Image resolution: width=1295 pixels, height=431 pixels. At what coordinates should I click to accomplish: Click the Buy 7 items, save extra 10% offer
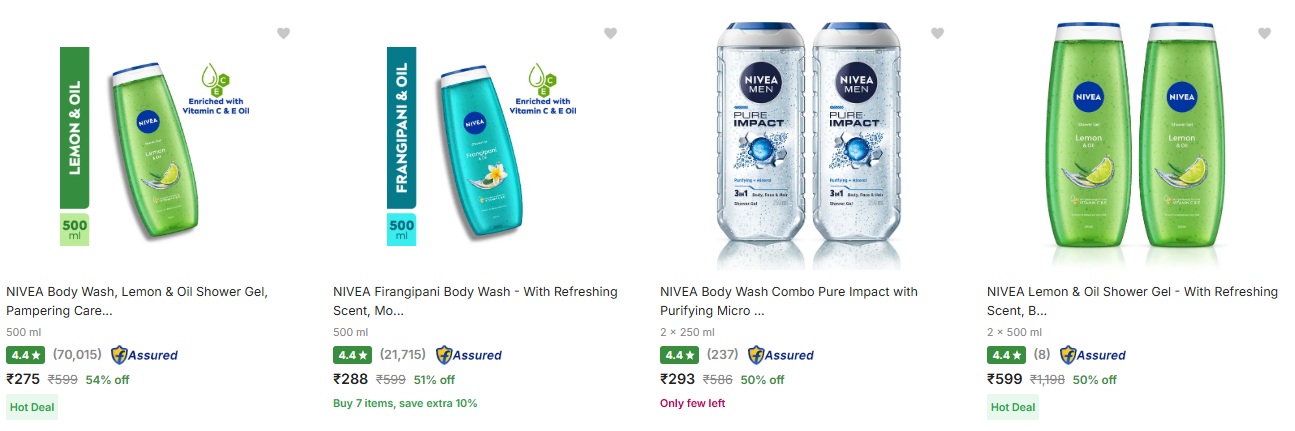[405, 404]
